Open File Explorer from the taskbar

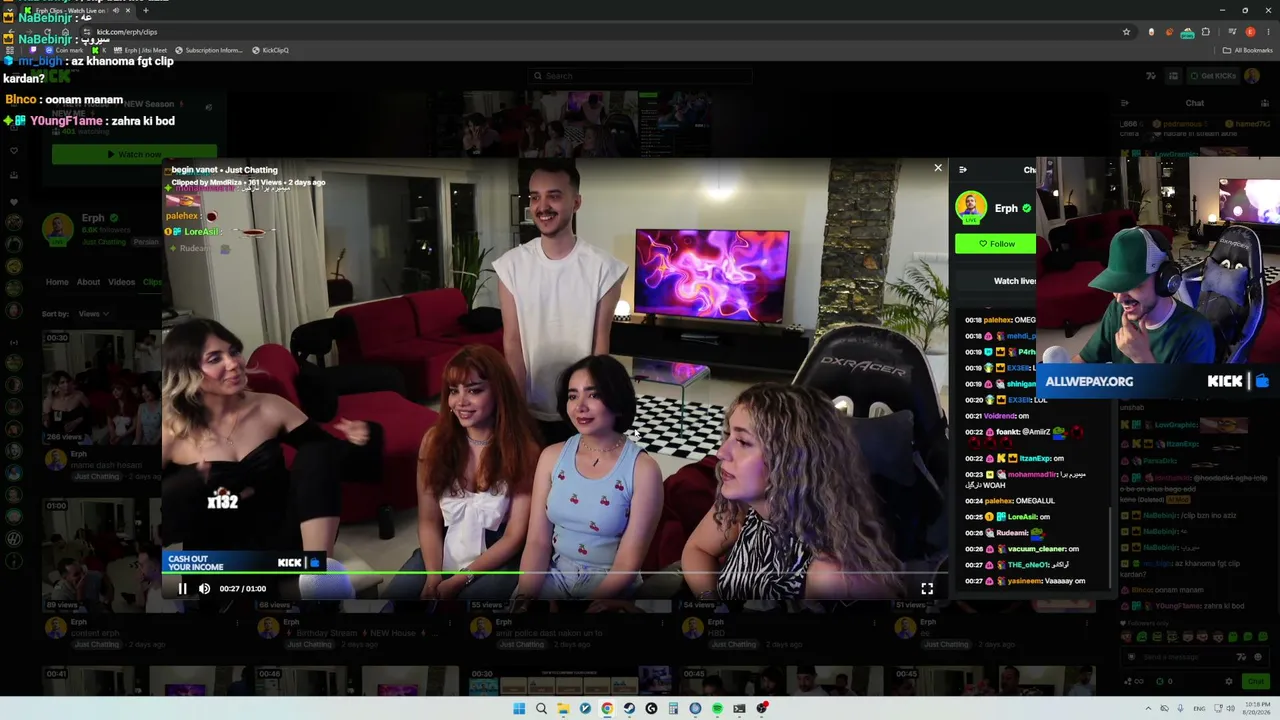pos(563,709)
